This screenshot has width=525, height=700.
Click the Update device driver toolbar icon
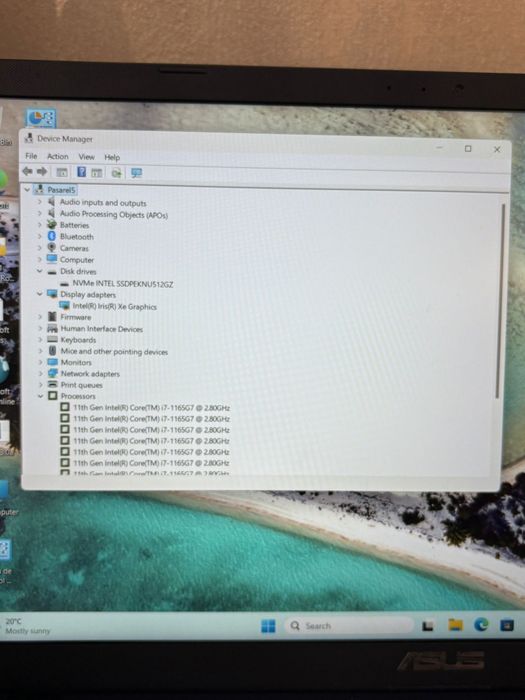116,172
